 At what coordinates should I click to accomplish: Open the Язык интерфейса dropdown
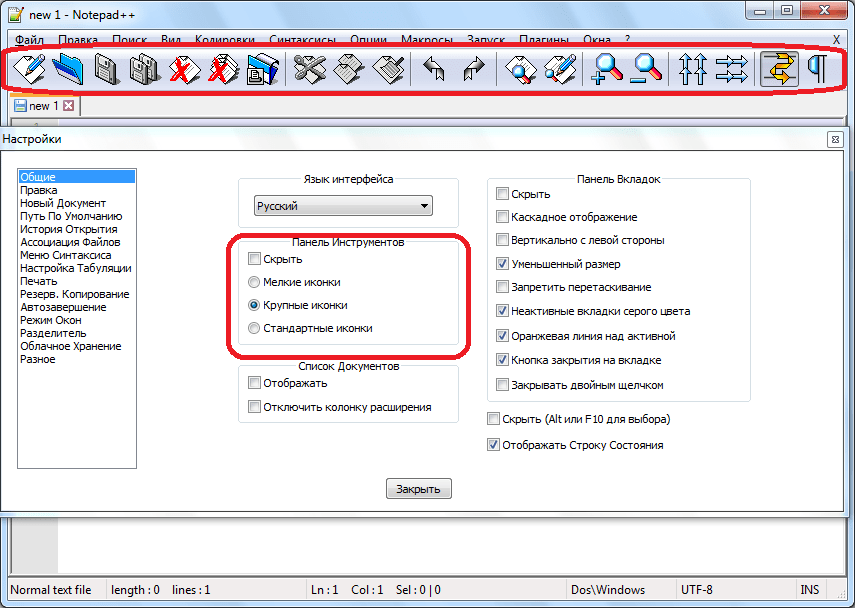[343, 206]
